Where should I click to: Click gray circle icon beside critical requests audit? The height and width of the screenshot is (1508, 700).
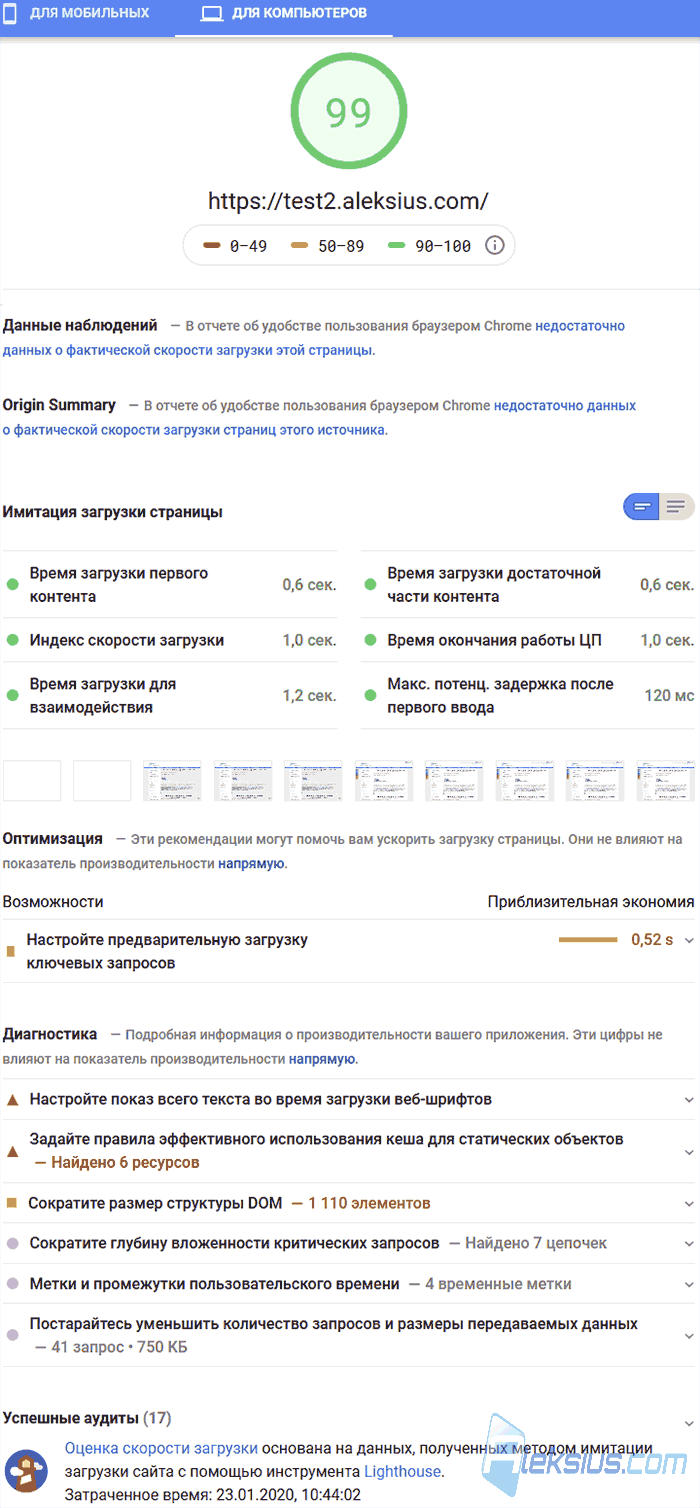(x=13, y=1243)
